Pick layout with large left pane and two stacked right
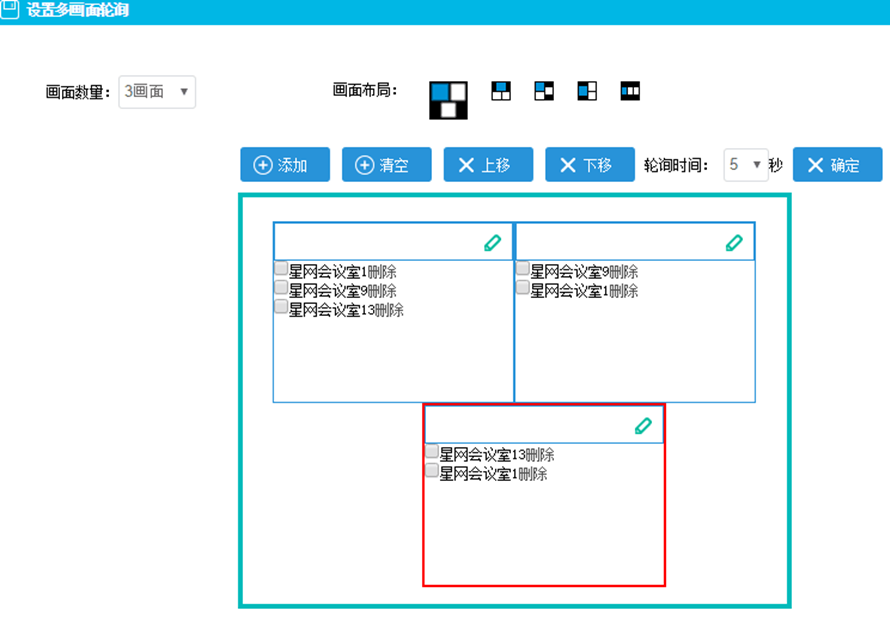Screen dimensions: 890x641 [586, 91]
